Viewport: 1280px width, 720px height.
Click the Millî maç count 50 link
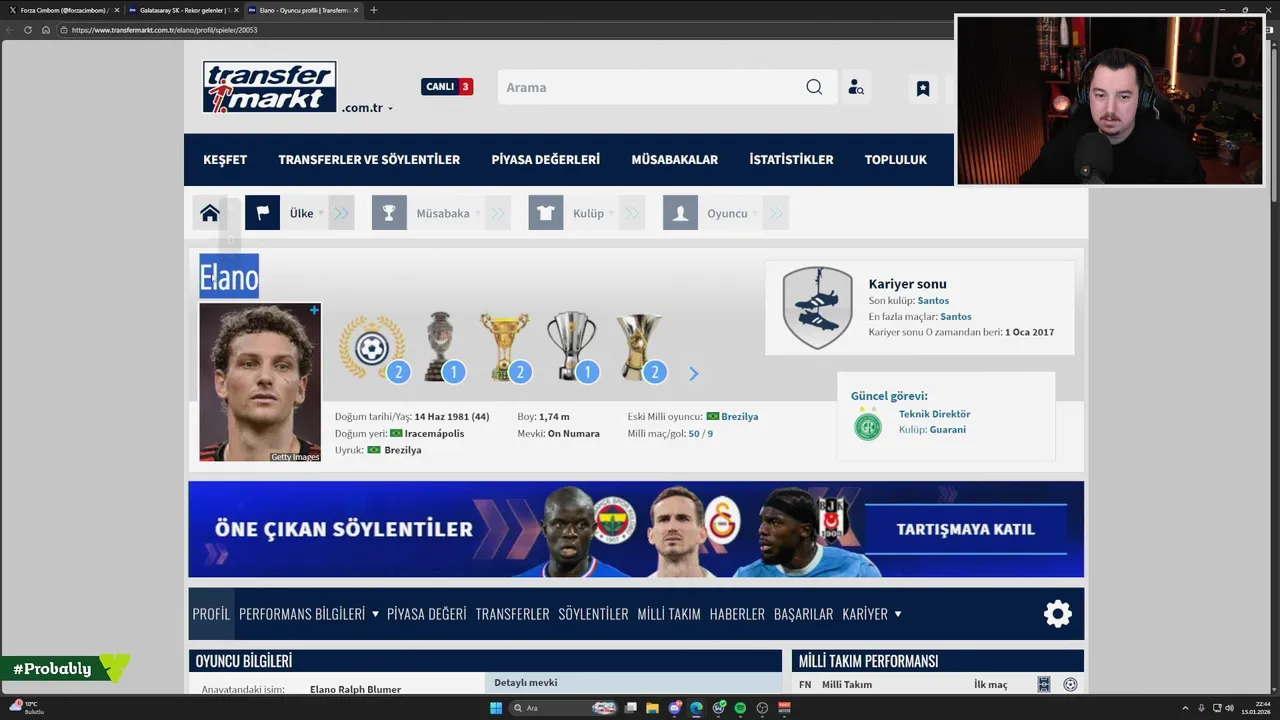(694, 433)
